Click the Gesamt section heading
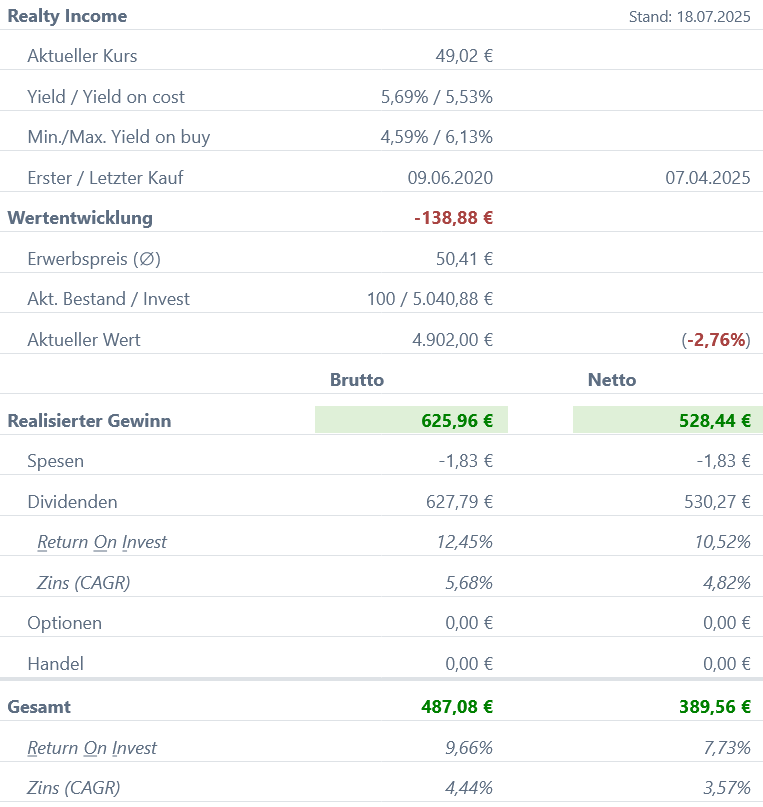The height and width of the screenshot is (807, 763). pos(39,707)
